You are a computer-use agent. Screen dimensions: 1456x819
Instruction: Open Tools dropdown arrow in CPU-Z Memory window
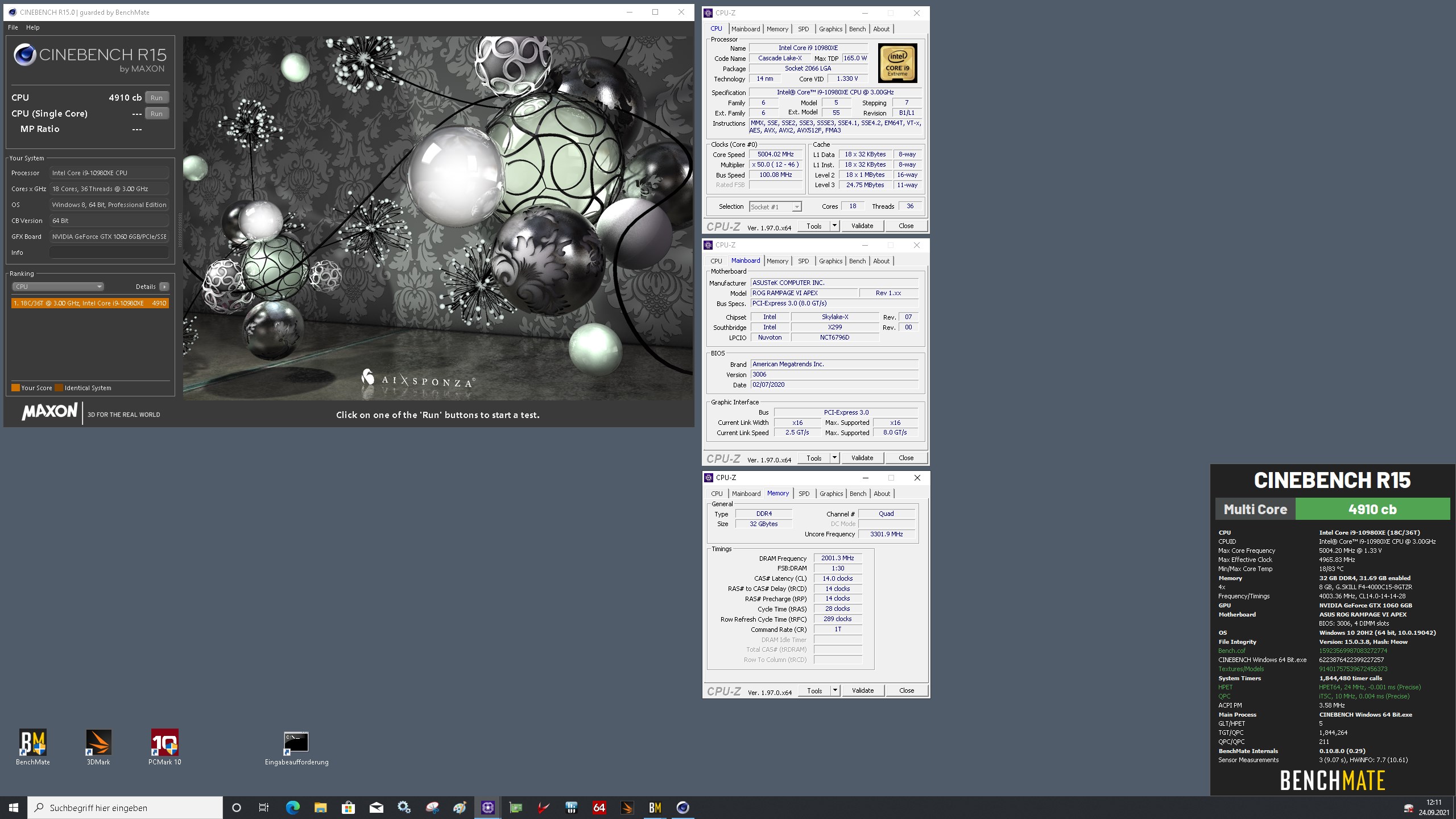835,690
